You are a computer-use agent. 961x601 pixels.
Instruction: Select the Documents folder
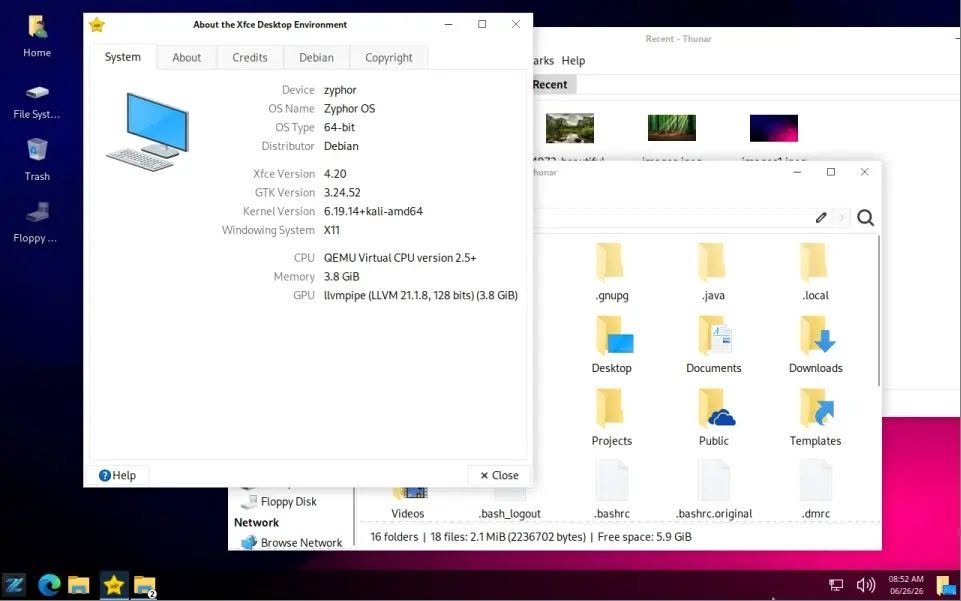tap(713, 344)
